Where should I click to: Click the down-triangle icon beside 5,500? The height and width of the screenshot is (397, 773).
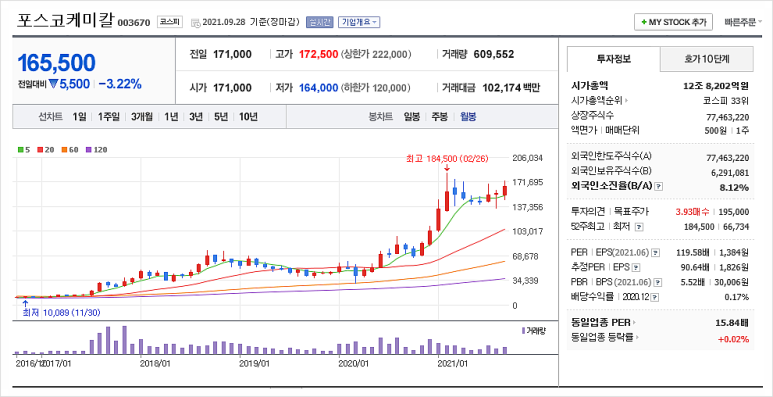coord(53,84)
